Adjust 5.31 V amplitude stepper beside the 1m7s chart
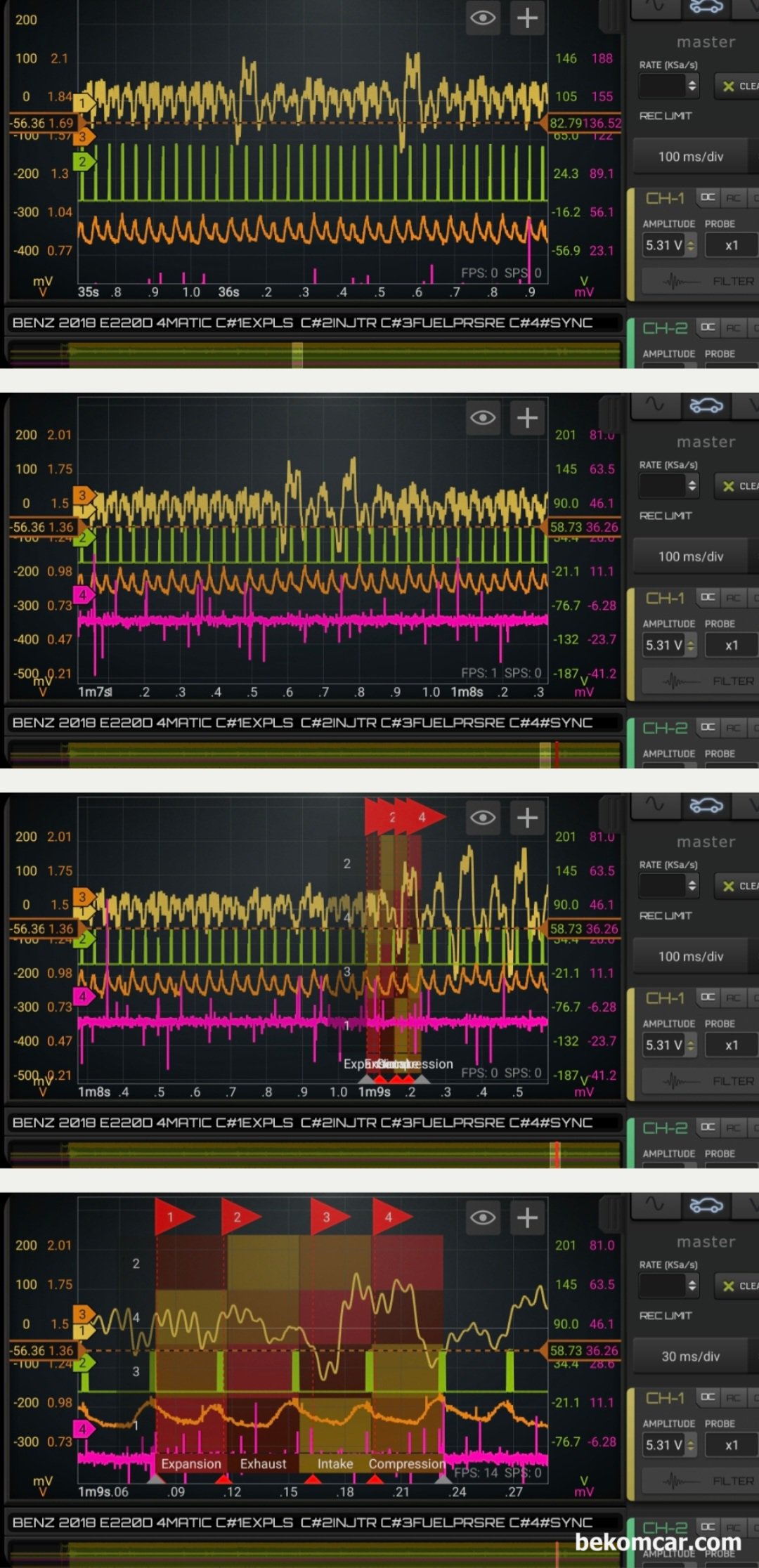 (x=691, y=645)
